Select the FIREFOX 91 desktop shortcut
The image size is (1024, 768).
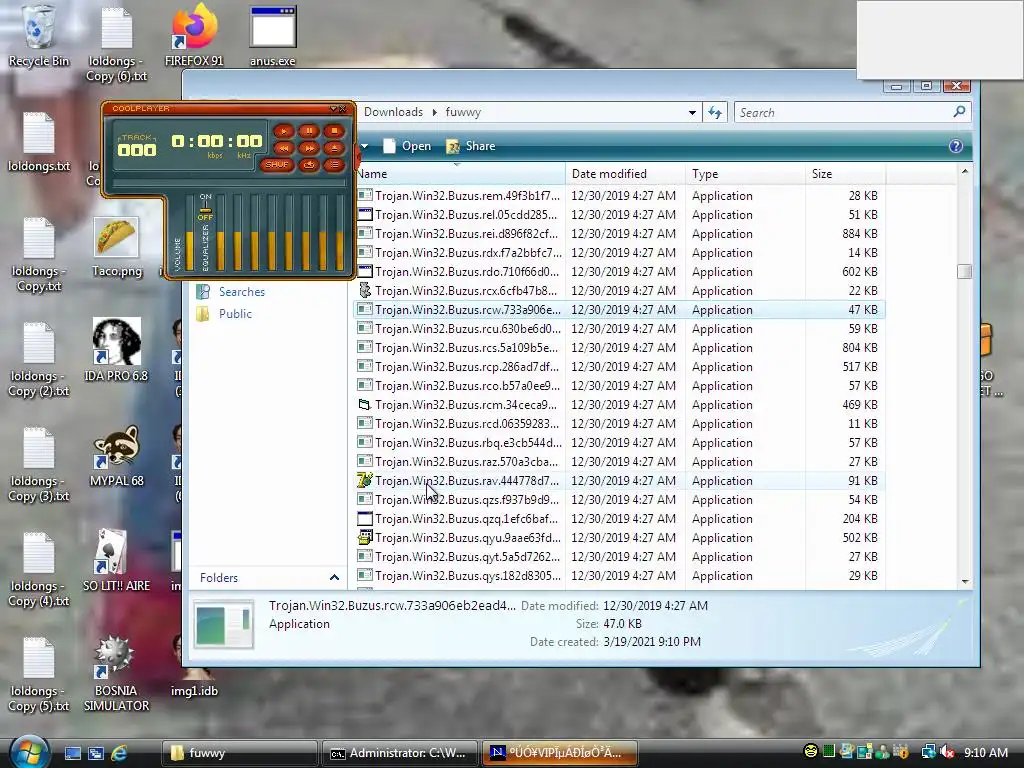coord(194,37)
